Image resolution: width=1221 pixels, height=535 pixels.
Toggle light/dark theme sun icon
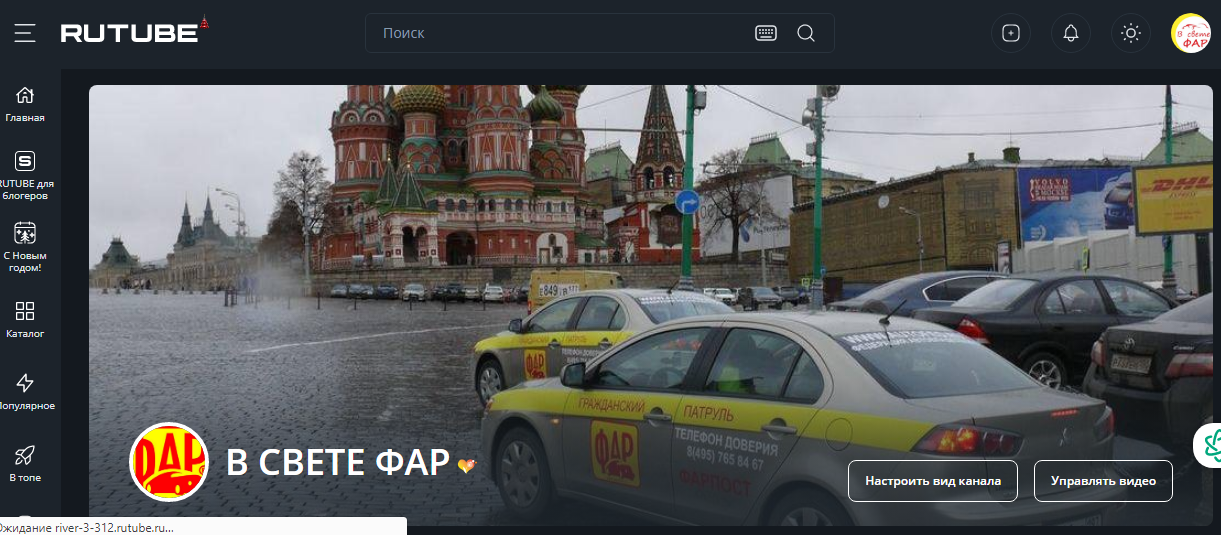[1130, 33]
